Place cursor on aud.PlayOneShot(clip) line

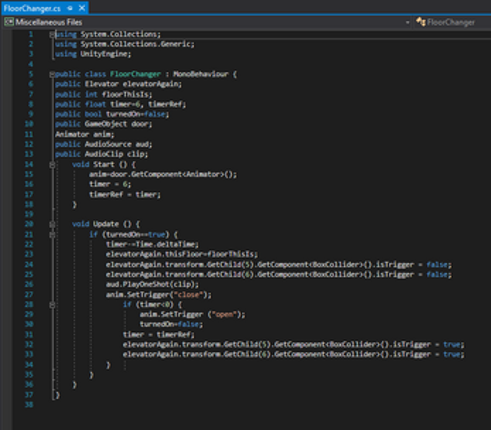pos(152,284)
